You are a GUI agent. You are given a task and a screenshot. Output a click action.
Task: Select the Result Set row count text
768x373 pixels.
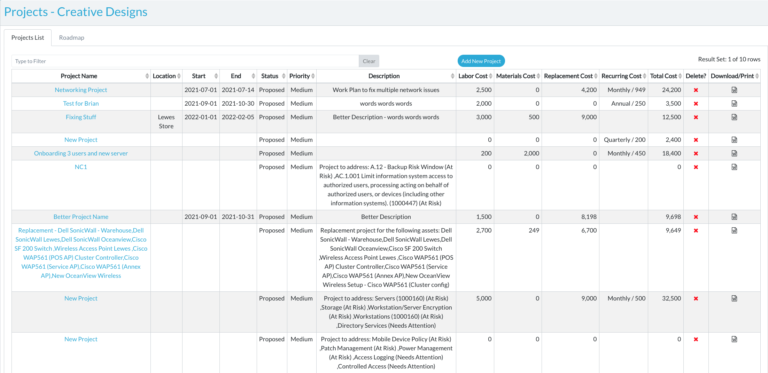(729, 59)
